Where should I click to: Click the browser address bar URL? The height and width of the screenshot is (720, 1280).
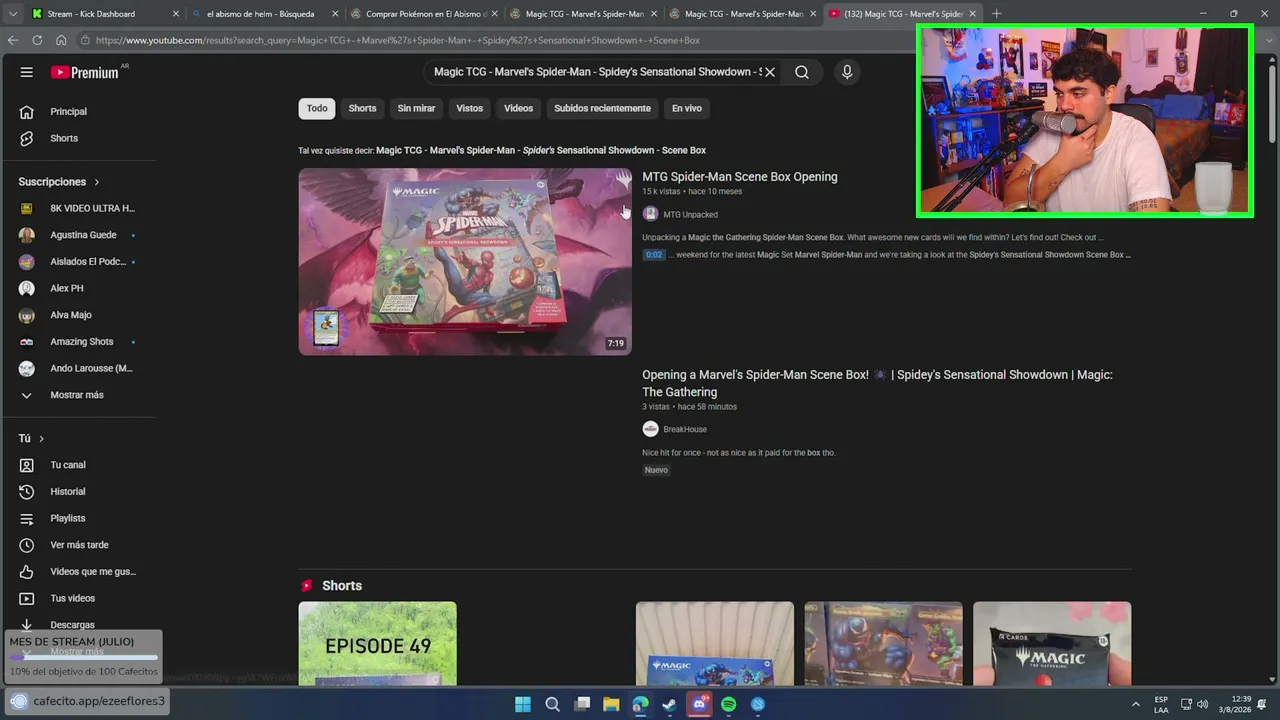(398, 40)
